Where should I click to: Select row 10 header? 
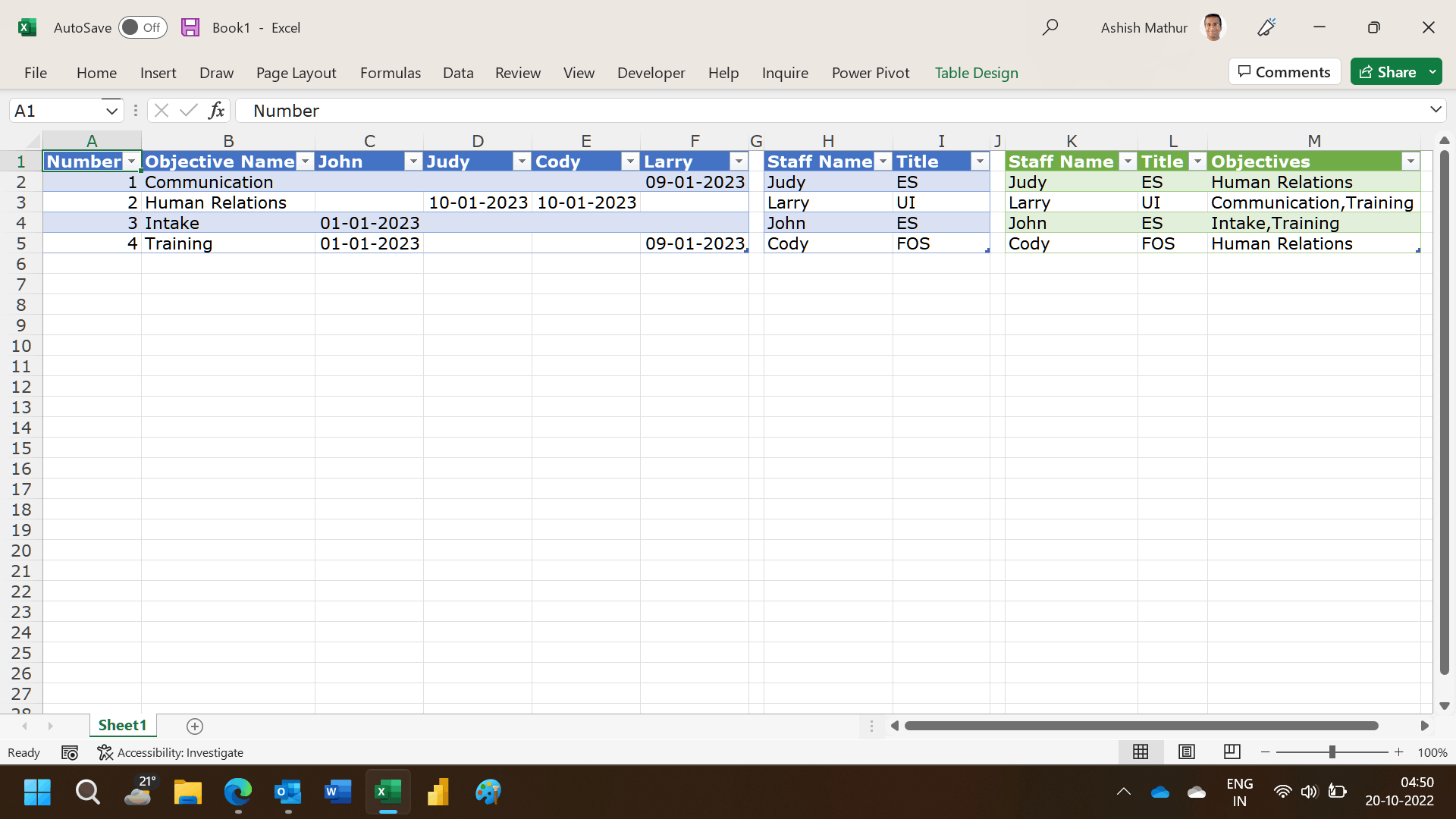[21, 346]
